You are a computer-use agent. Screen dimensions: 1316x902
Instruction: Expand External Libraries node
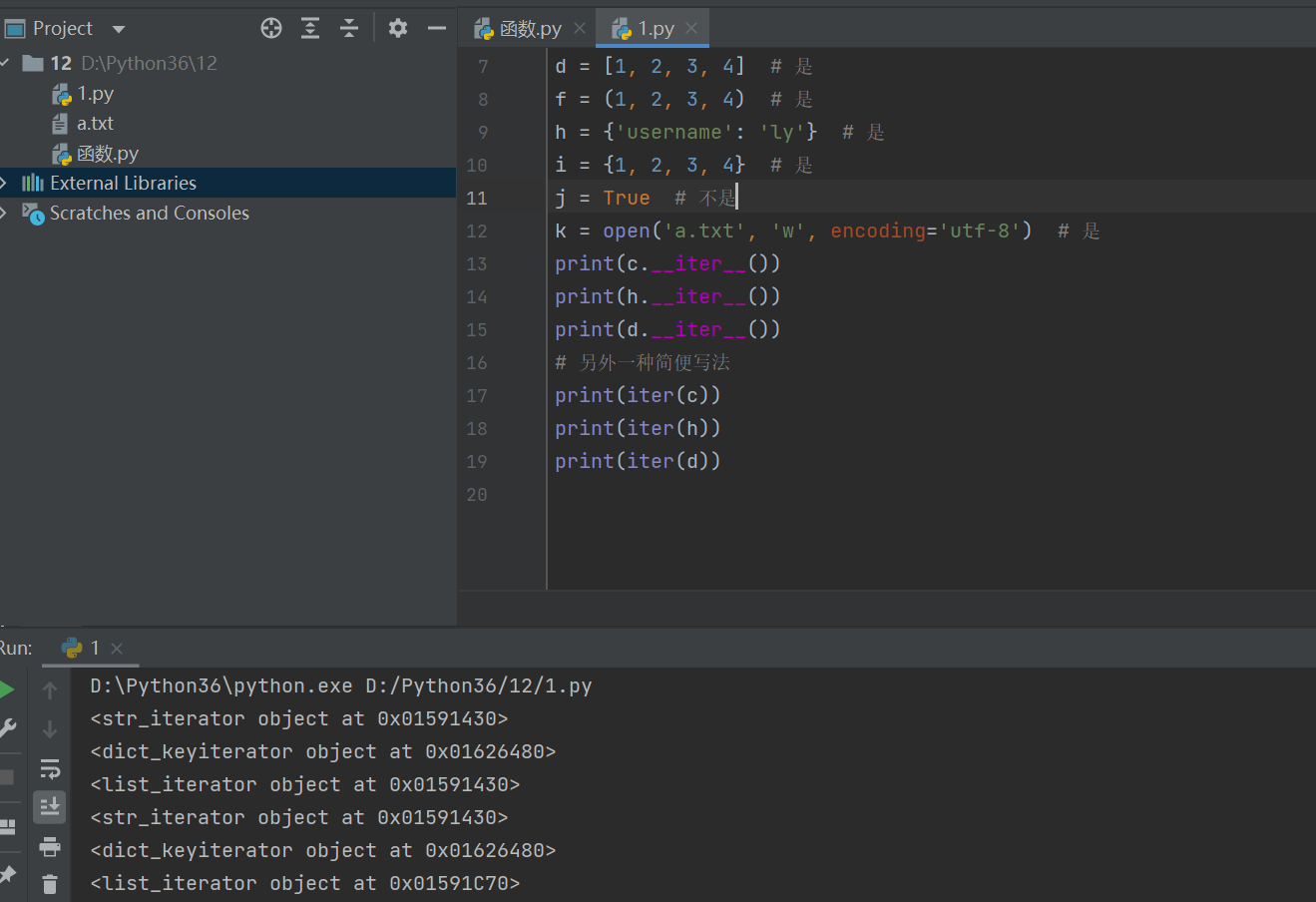(5, 183)
